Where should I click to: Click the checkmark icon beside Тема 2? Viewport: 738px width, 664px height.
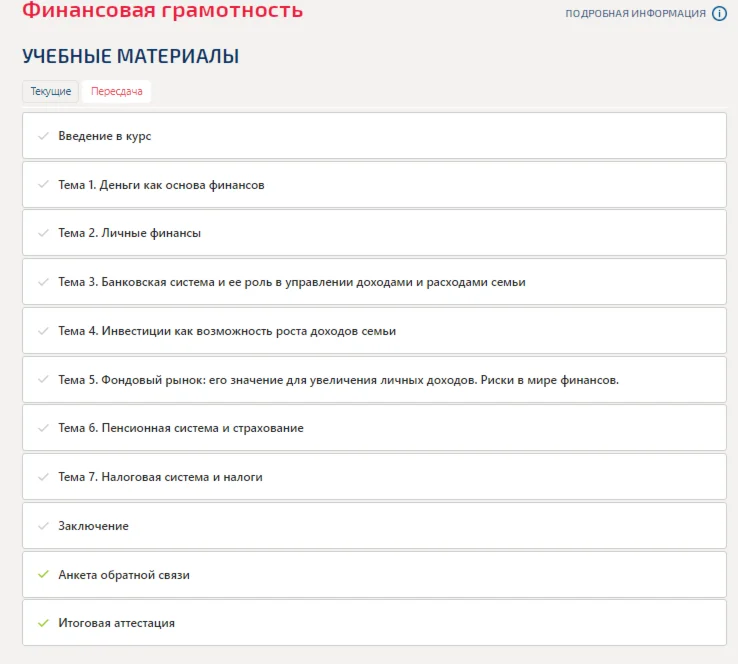[43, 233]
